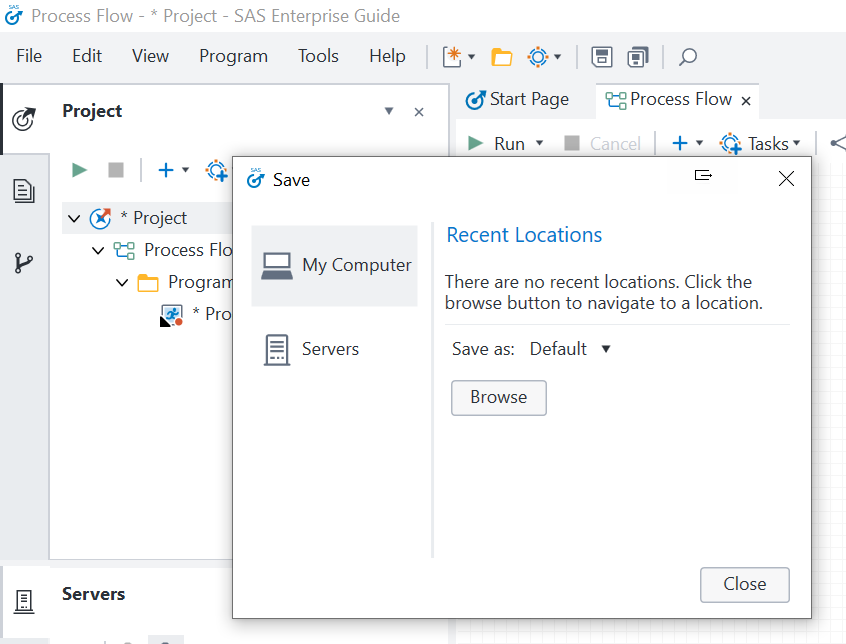
Task: Open the Save All icon on the toolbar
Action: pos(638,57)
